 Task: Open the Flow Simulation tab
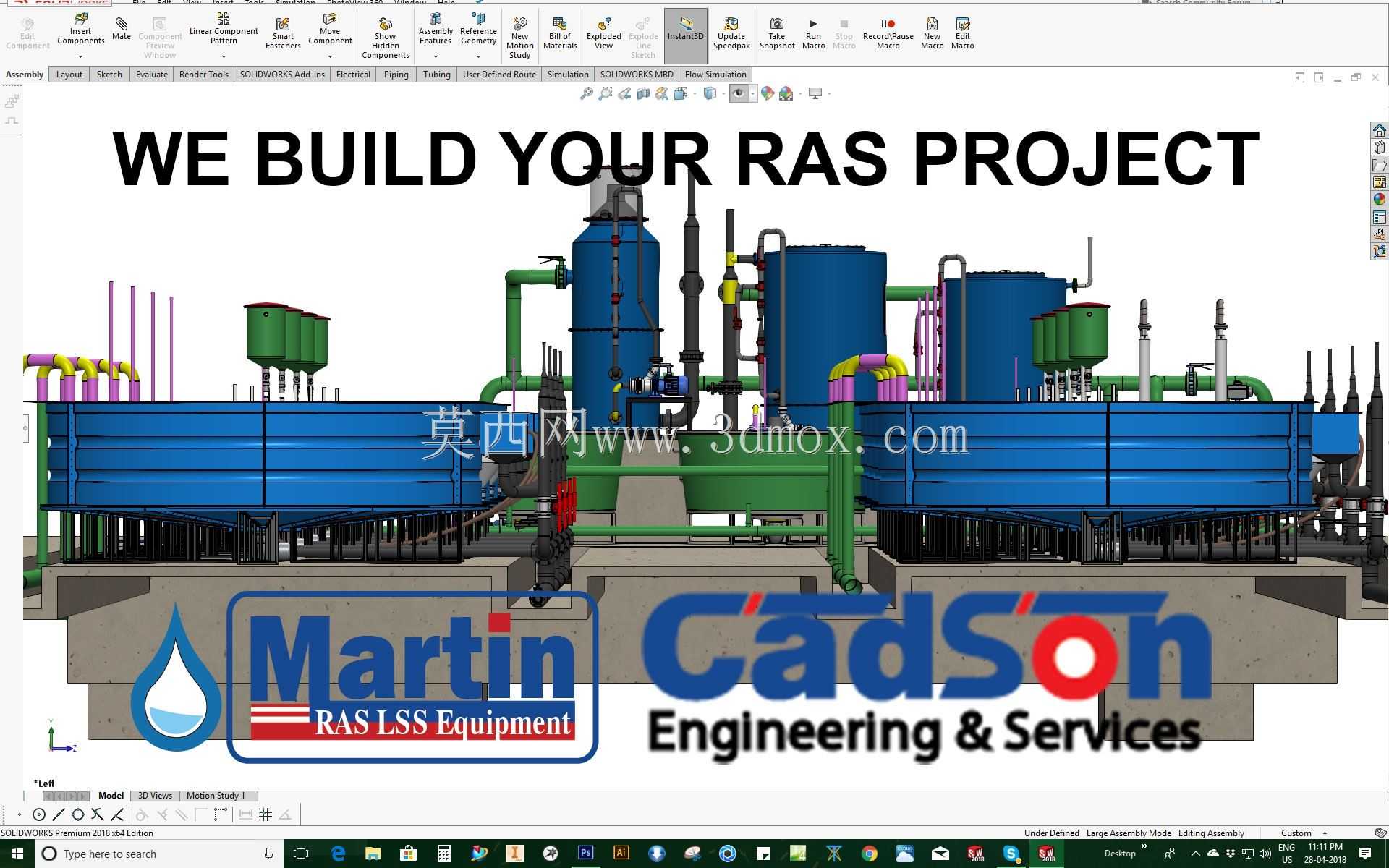click(715, 74)
